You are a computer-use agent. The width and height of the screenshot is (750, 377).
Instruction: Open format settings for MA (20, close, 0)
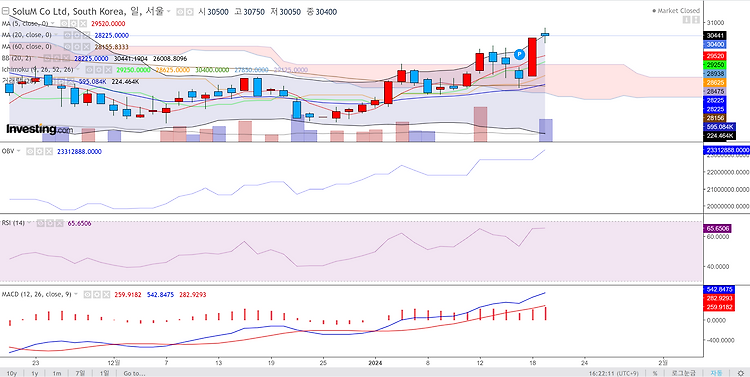tap(77, 35)
